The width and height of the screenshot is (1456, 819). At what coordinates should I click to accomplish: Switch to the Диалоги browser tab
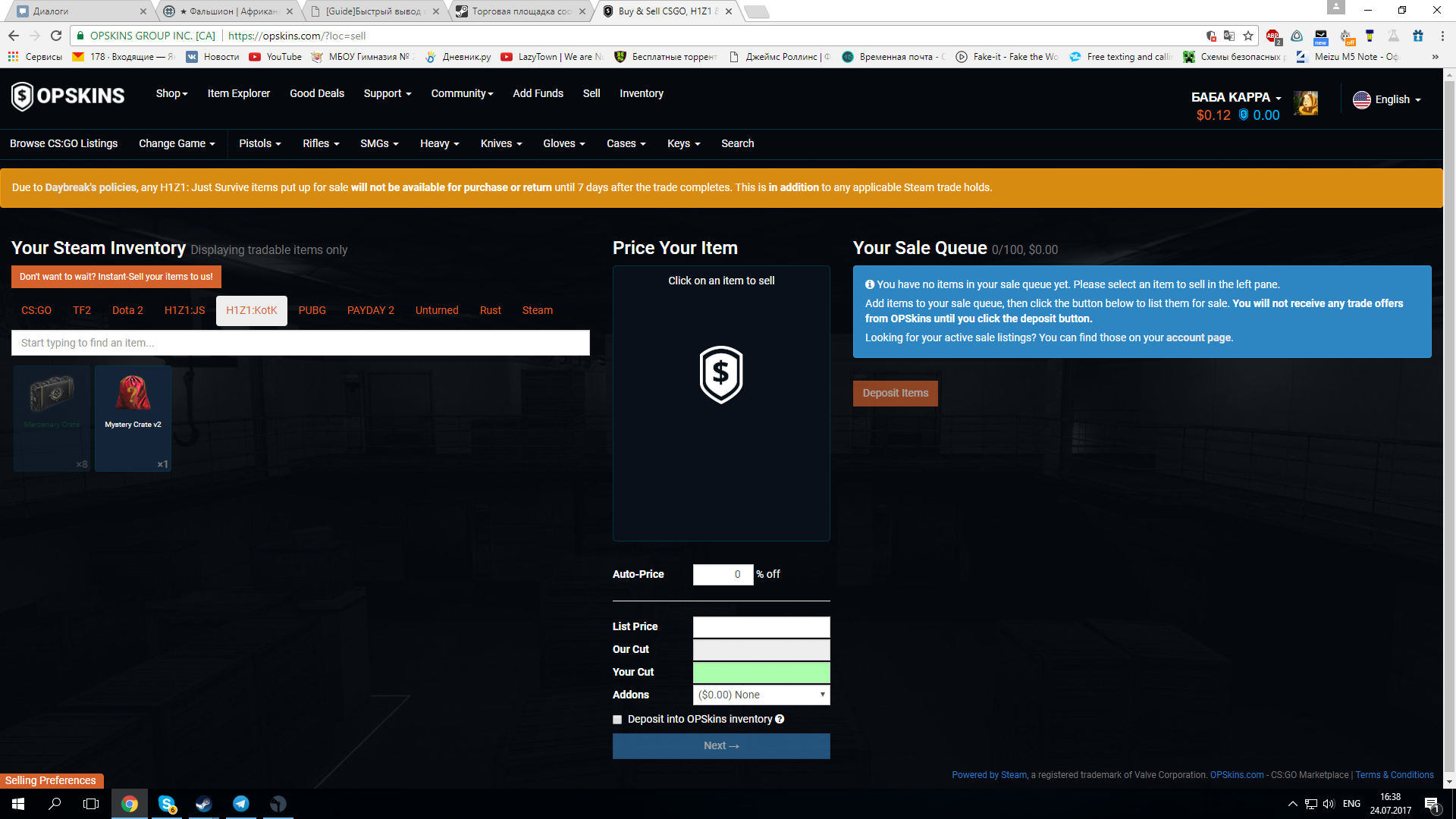click(80, 11)
